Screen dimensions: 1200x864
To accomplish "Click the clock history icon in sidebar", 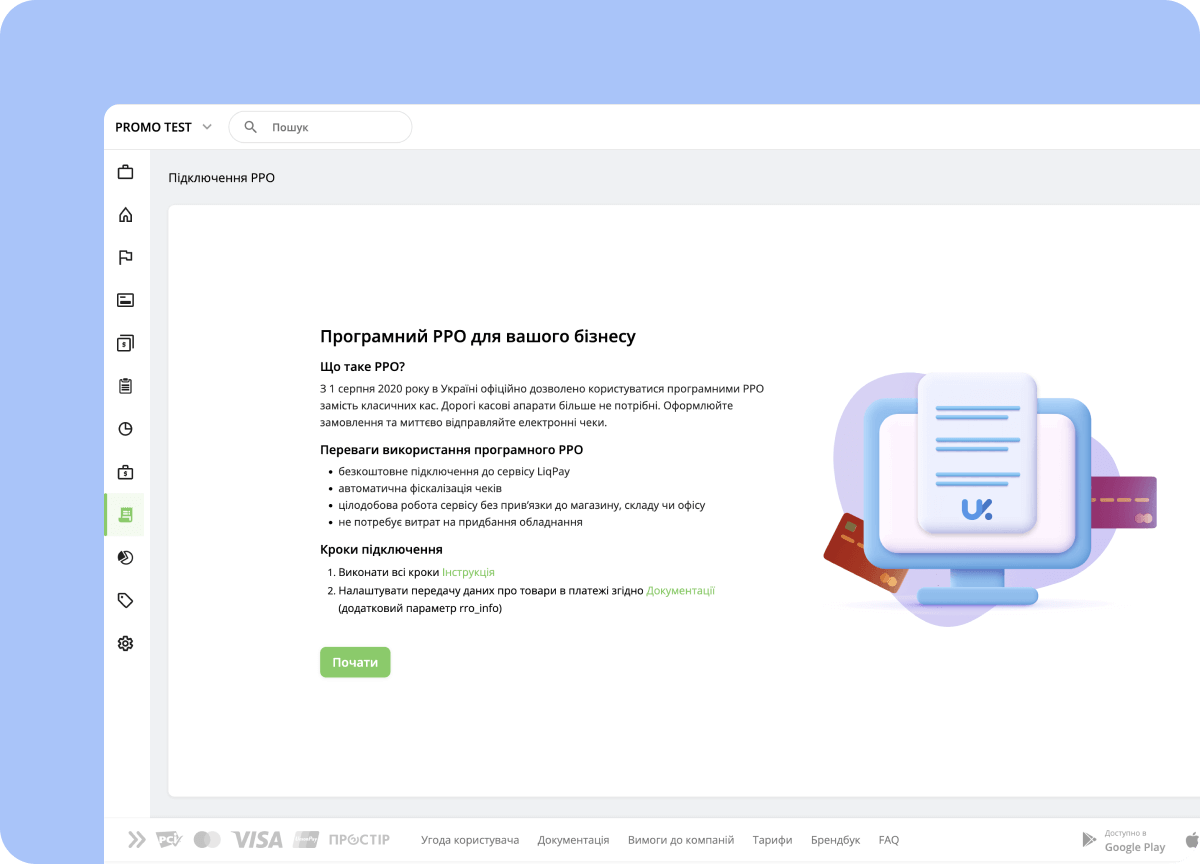I will click(x=125, y=428).
